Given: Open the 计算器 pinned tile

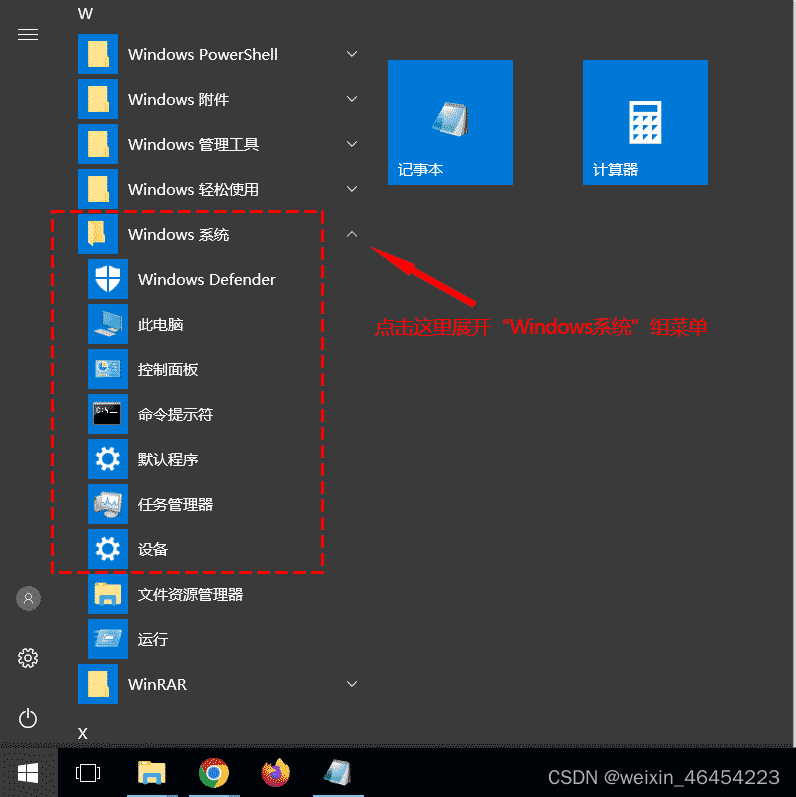Looking at the screenshot, I should [645, 122].
